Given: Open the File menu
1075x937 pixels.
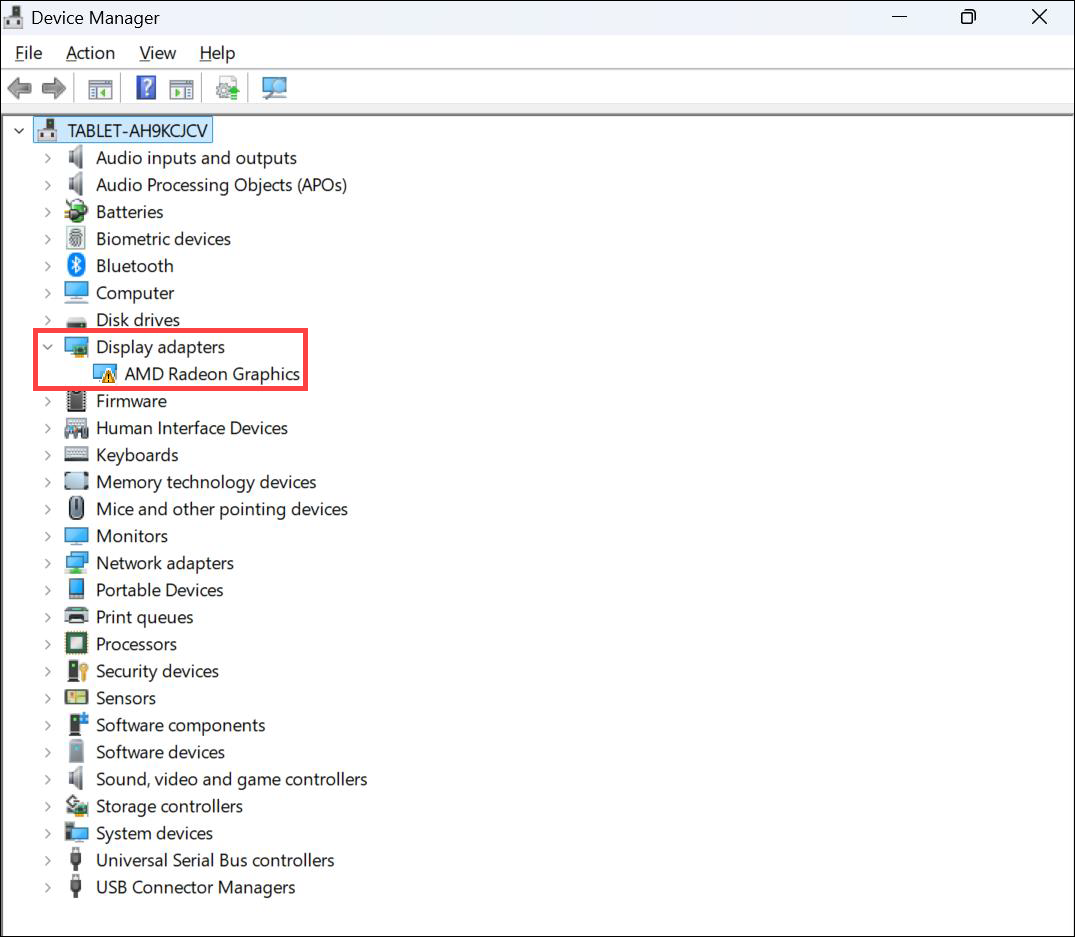Looking at the screenshot, I should [x=29, y=53].
